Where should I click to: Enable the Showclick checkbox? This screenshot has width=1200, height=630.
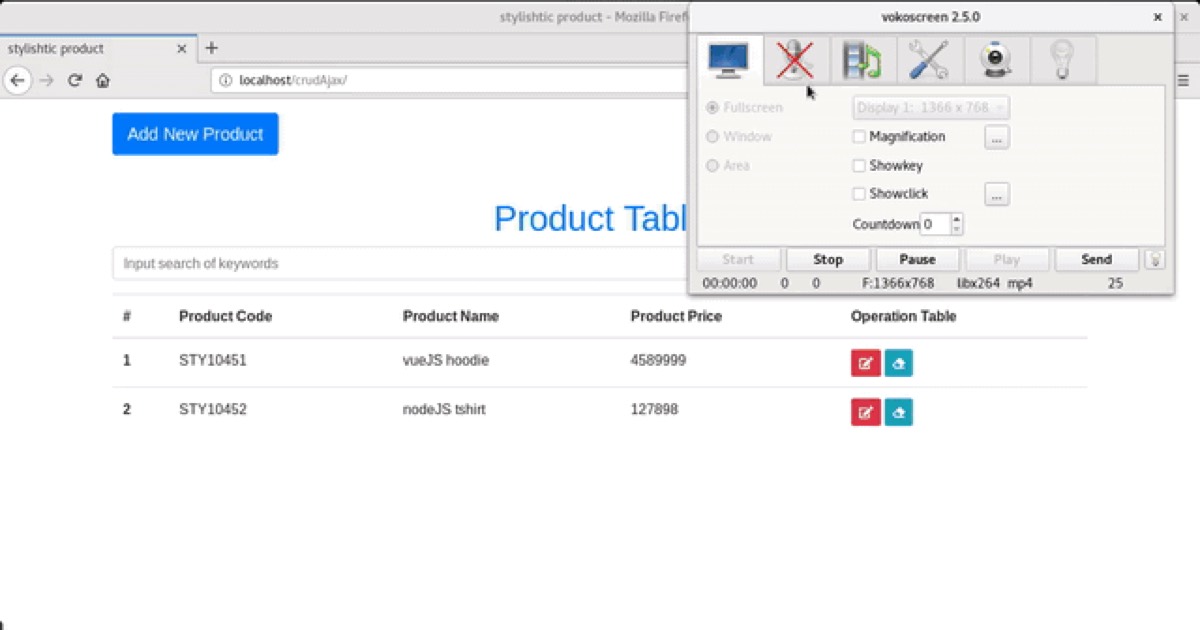coord(859,194)
